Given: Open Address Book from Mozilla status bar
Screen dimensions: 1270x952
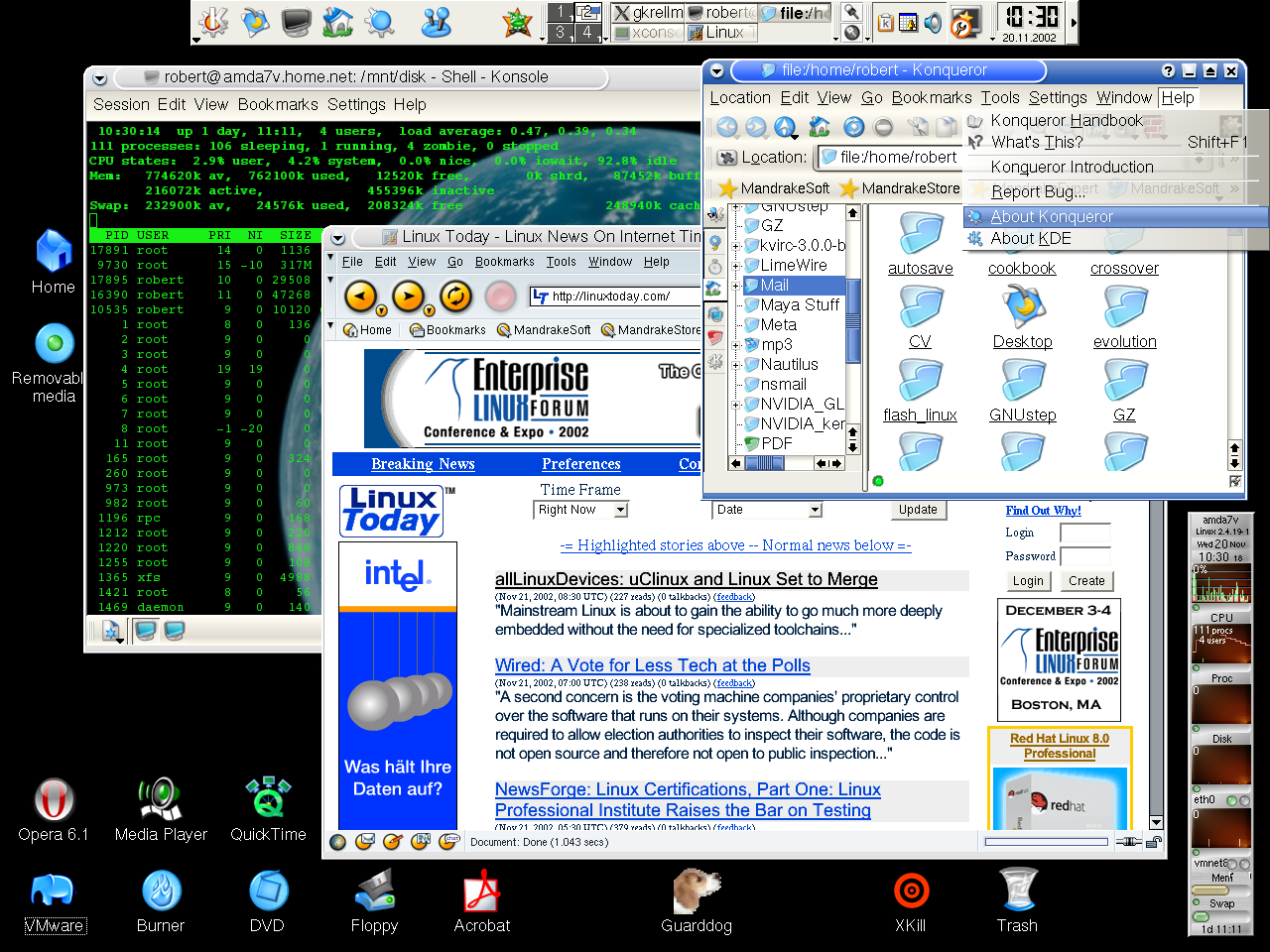Looking at the screenshot, I should 421,842.
